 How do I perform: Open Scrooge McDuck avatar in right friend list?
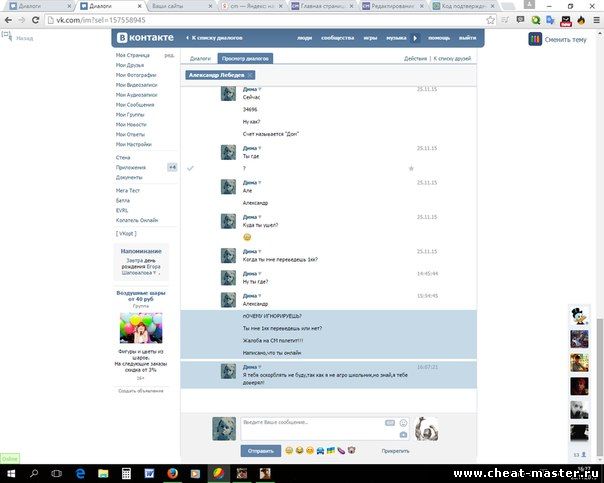(x=579, y=316)
